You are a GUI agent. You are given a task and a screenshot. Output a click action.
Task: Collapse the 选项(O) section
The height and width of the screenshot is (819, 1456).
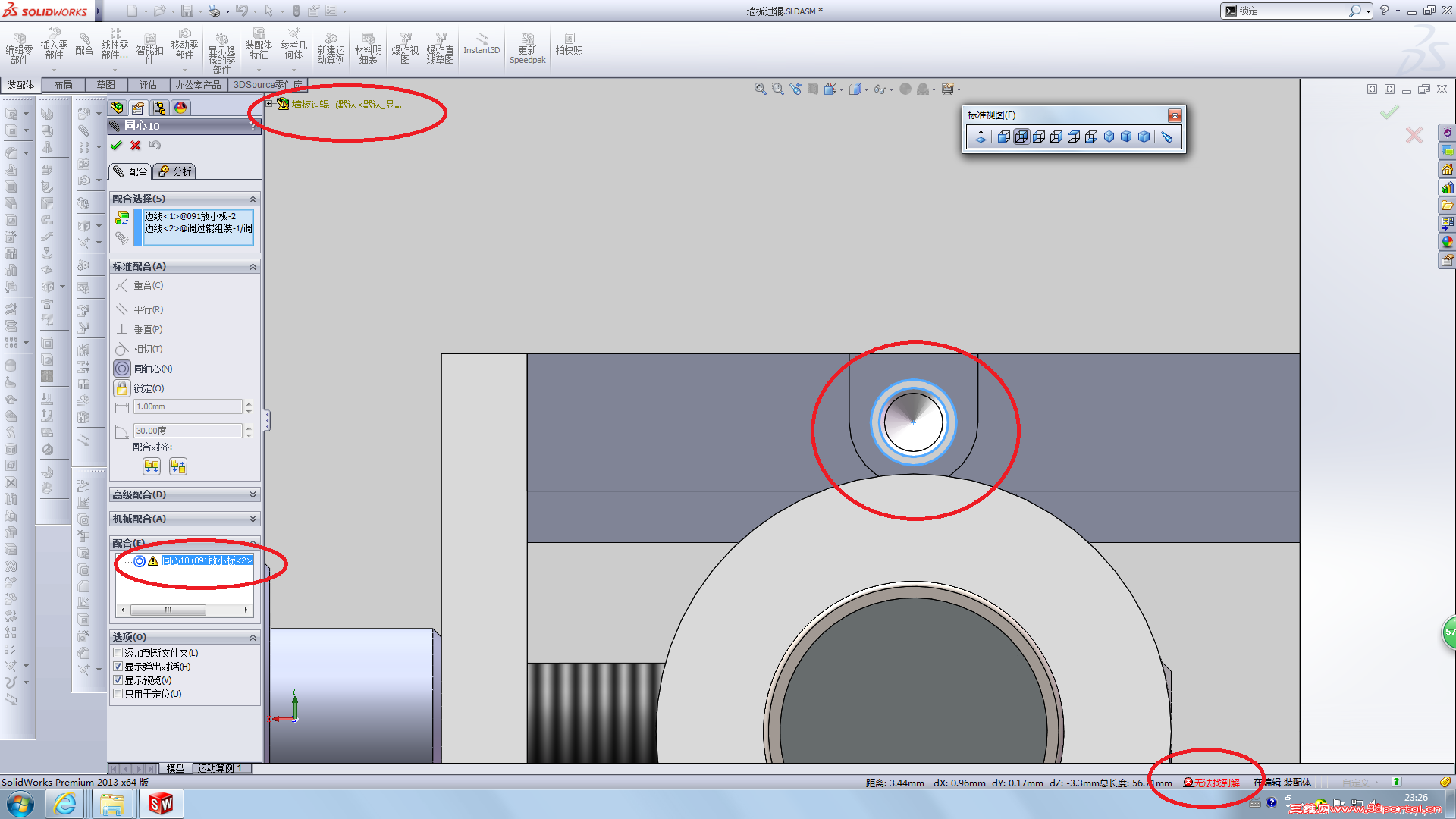[x=253, y=638]
